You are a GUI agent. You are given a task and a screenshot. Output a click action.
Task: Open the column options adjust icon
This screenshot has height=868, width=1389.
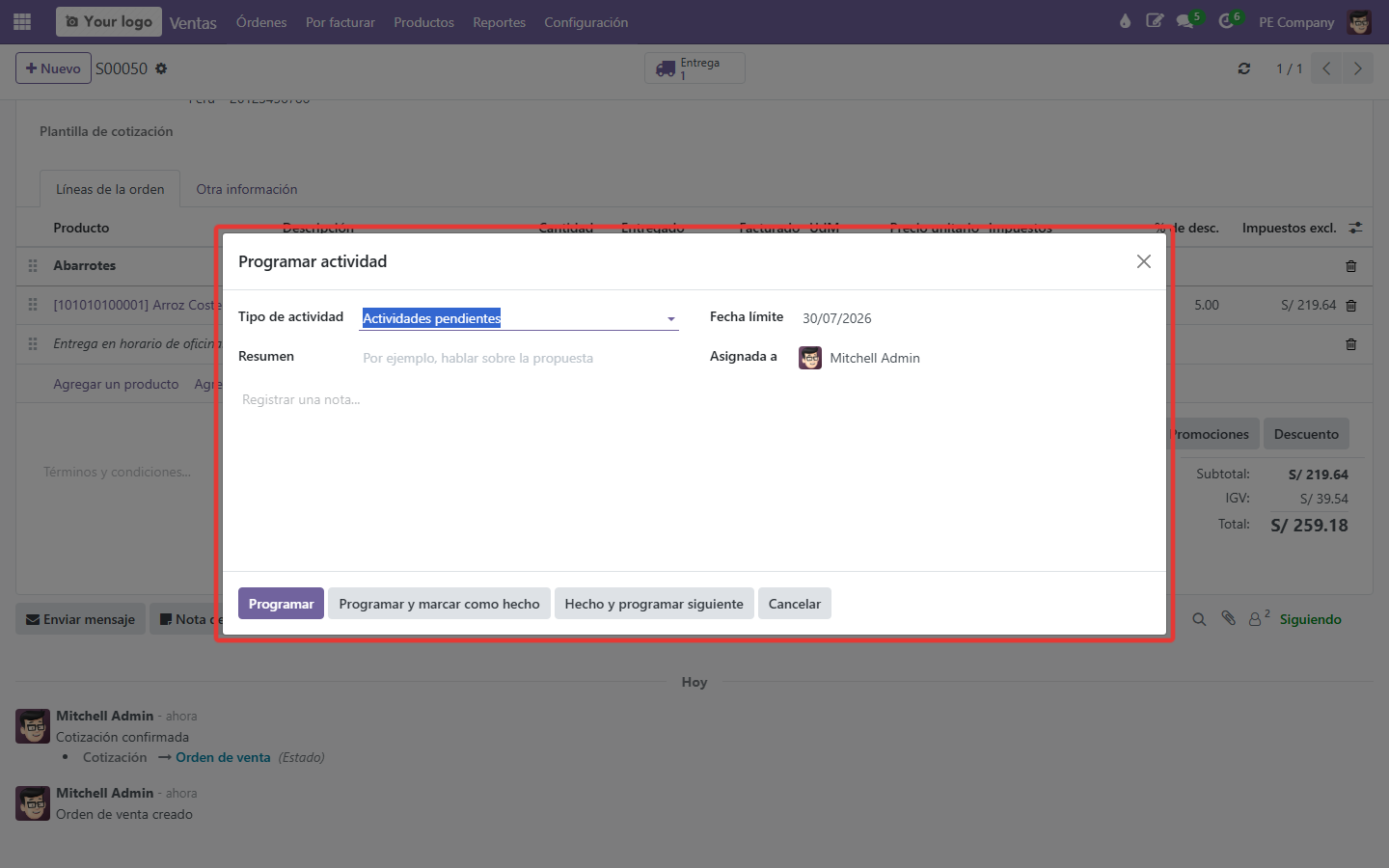pyautogui.click(x=1355, y=228)
